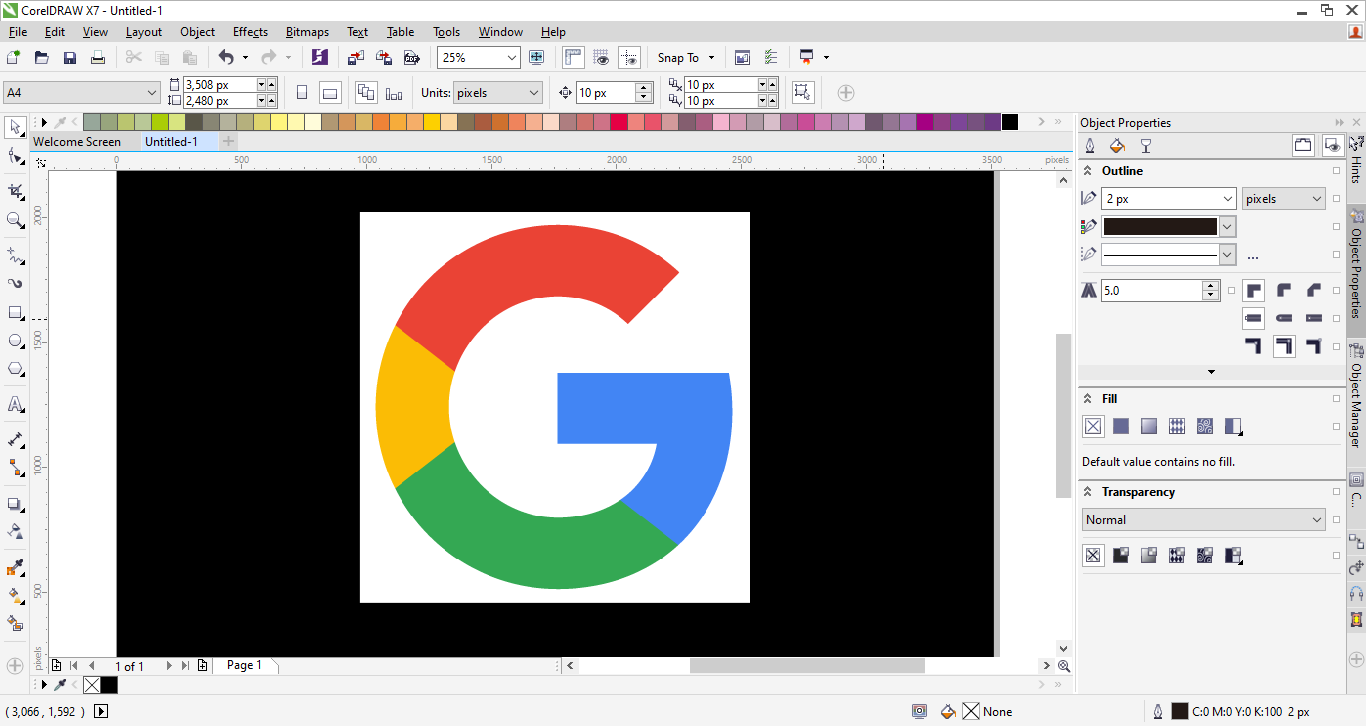The image size is (1366, 726).
Task: Select the Drop Shadow tool
Action: (x=15, y=504)
